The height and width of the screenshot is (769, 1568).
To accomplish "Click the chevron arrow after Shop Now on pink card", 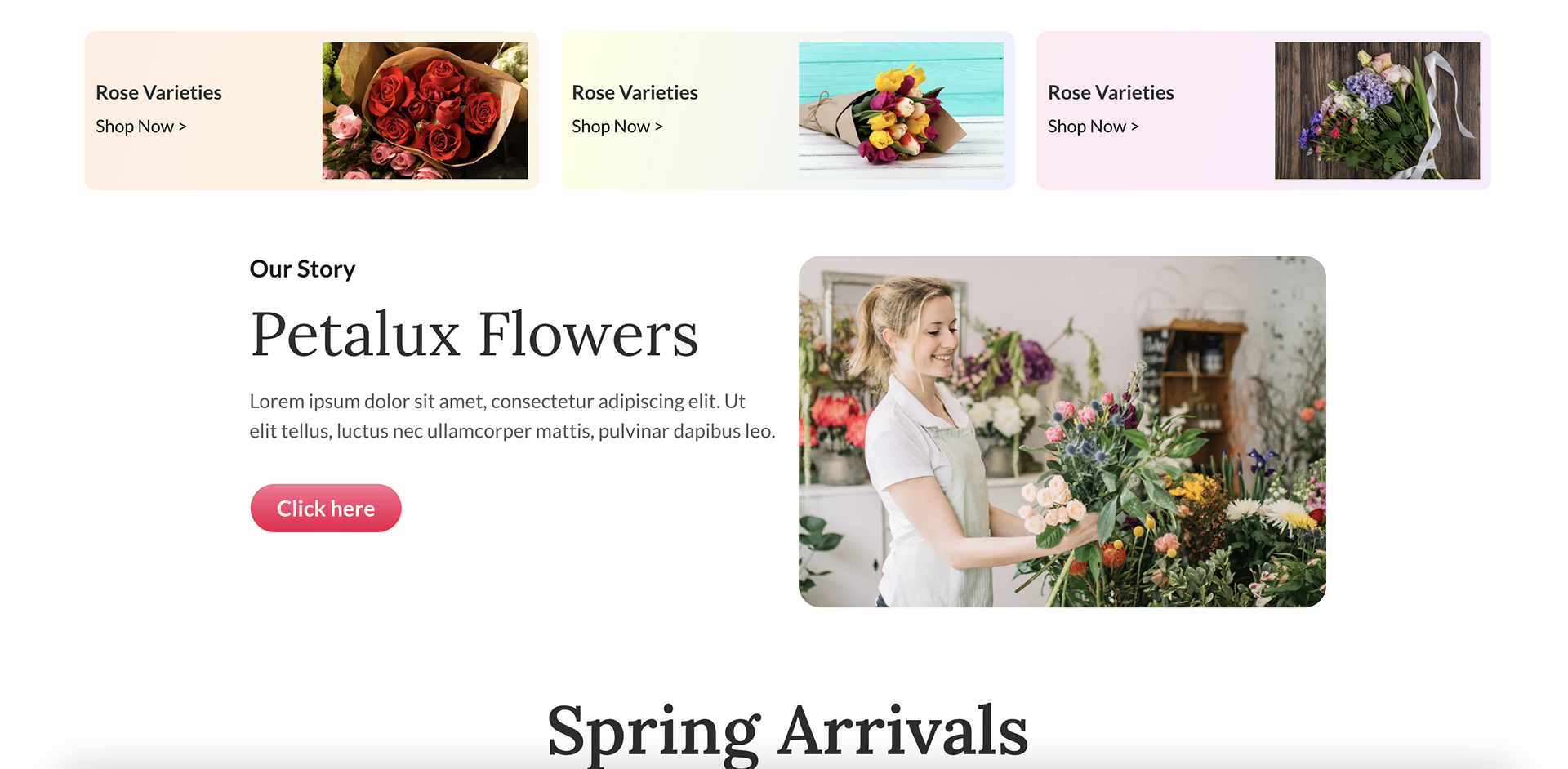I will 1134,127.
